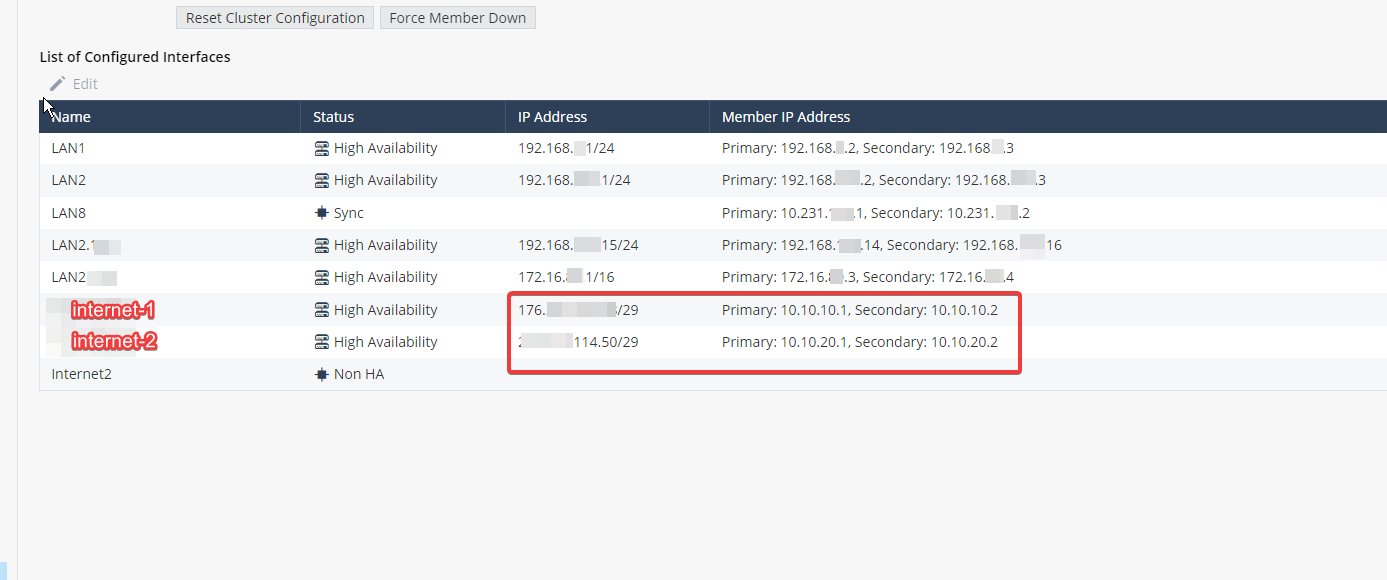Select internet-2 IP address ending 114.50/29

578,342
